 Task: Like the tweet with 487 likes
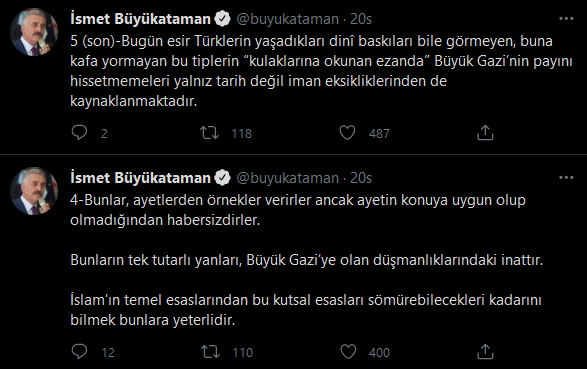point(347,133)
